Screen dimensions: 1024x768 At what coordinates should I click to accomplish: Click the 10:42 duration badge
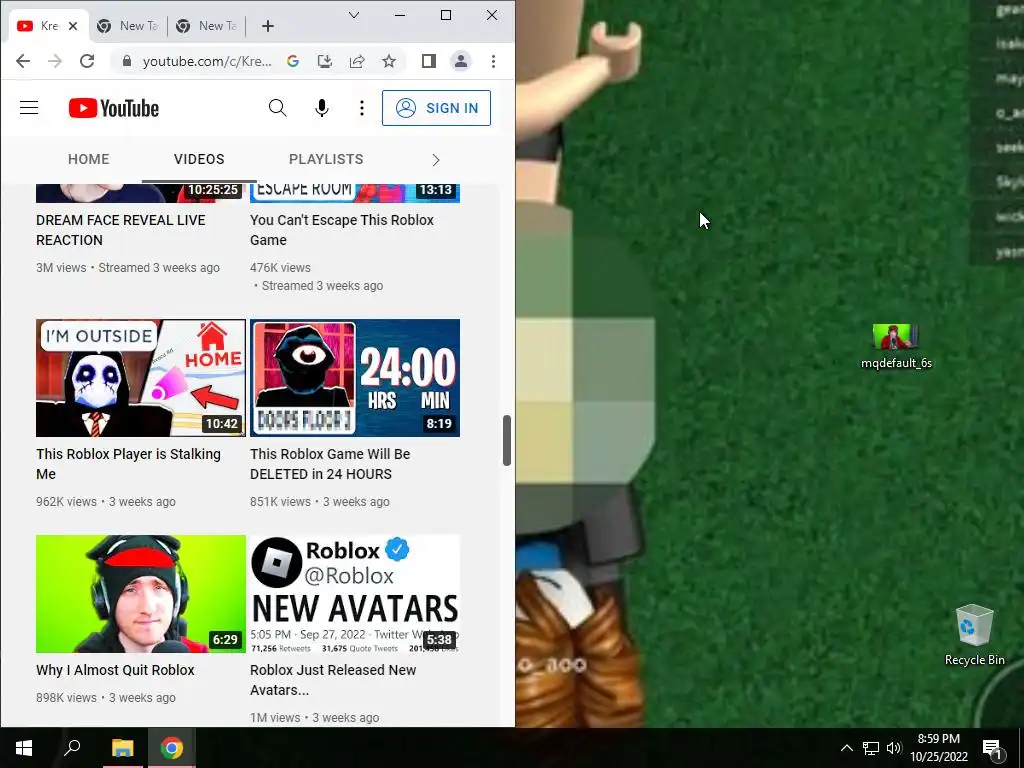[221, 424]
